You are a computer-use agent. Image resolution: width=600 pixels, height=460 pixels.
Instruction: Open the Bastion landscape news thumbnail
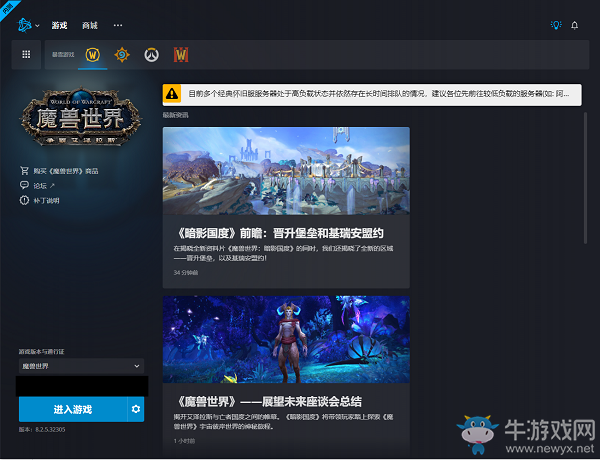click(286, 171)
